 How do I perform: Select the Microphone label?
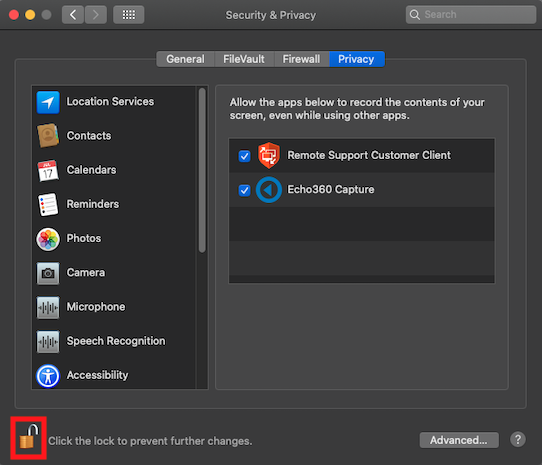[96, 307]
